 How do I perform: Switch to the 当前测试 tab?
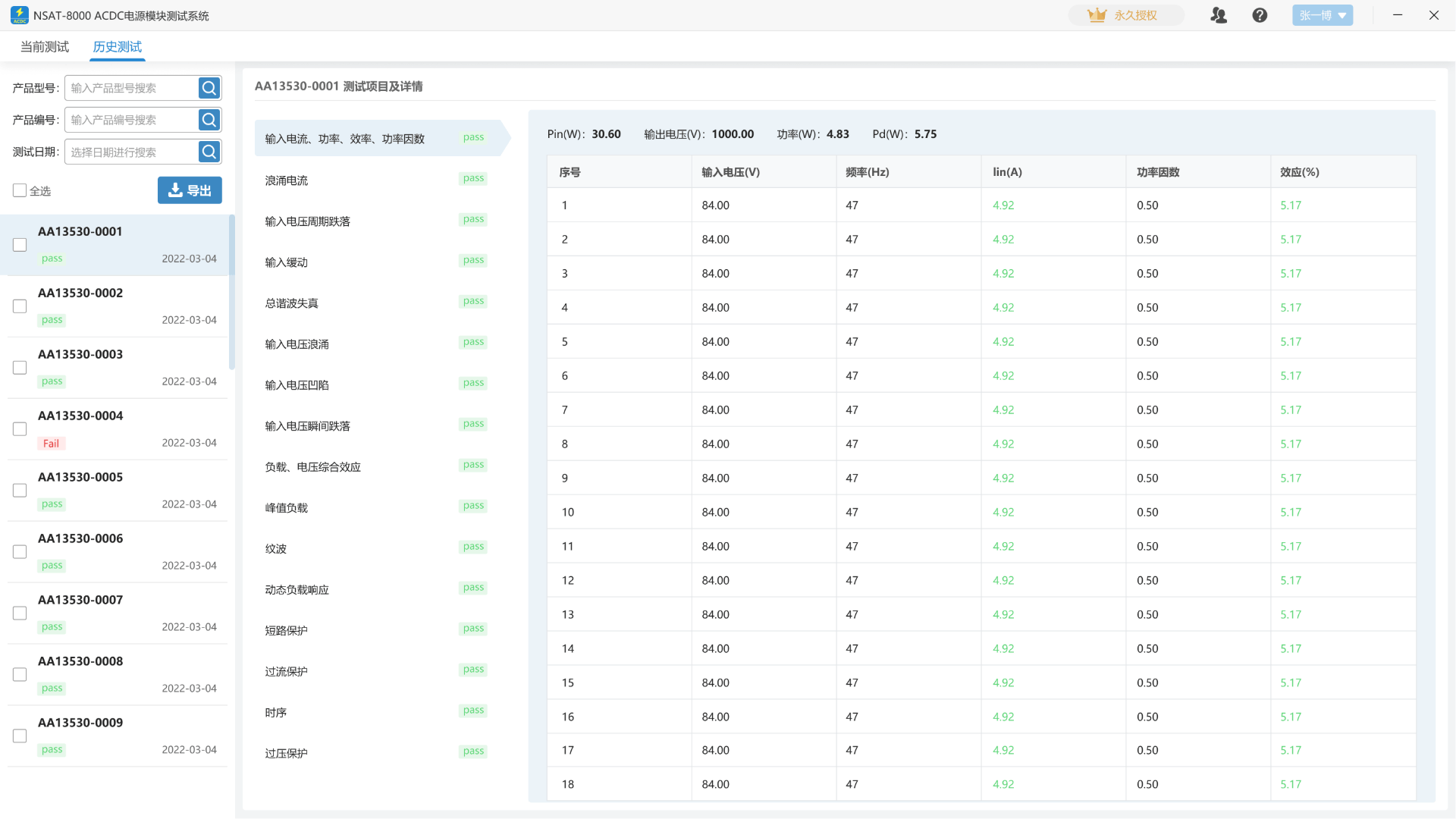45,47
